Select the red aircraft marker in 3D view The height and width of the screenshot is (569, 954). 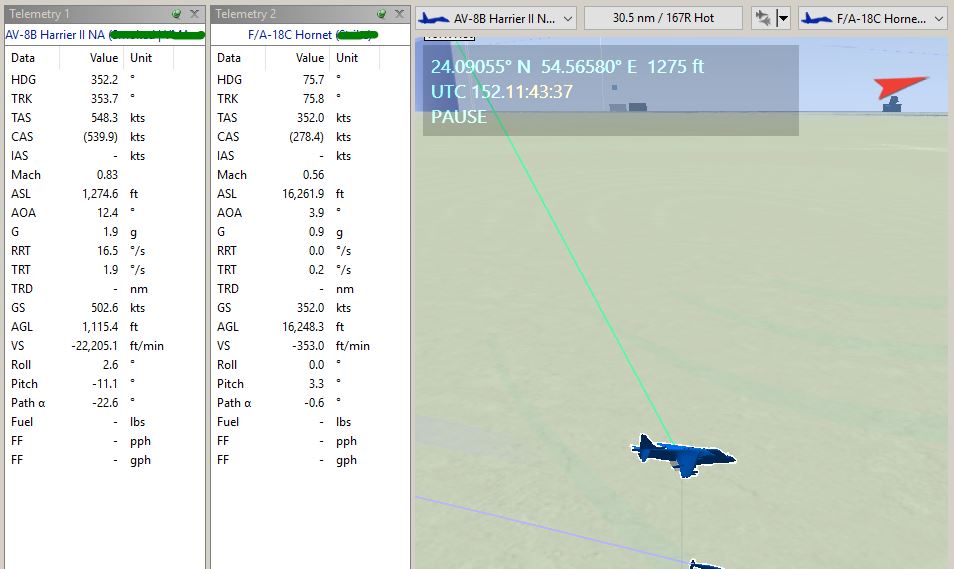click(x=900, y=86)
